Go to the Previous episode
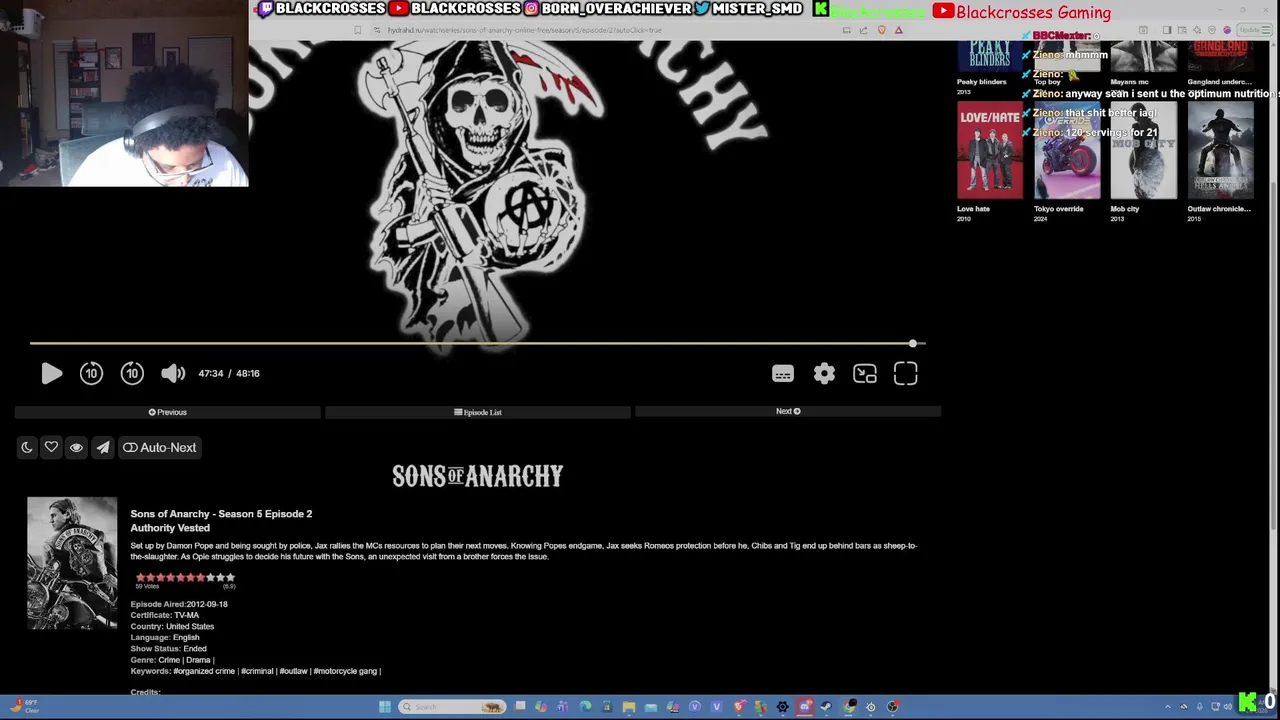This screenshot has width=1280, height=720. [x=168, y=412]
